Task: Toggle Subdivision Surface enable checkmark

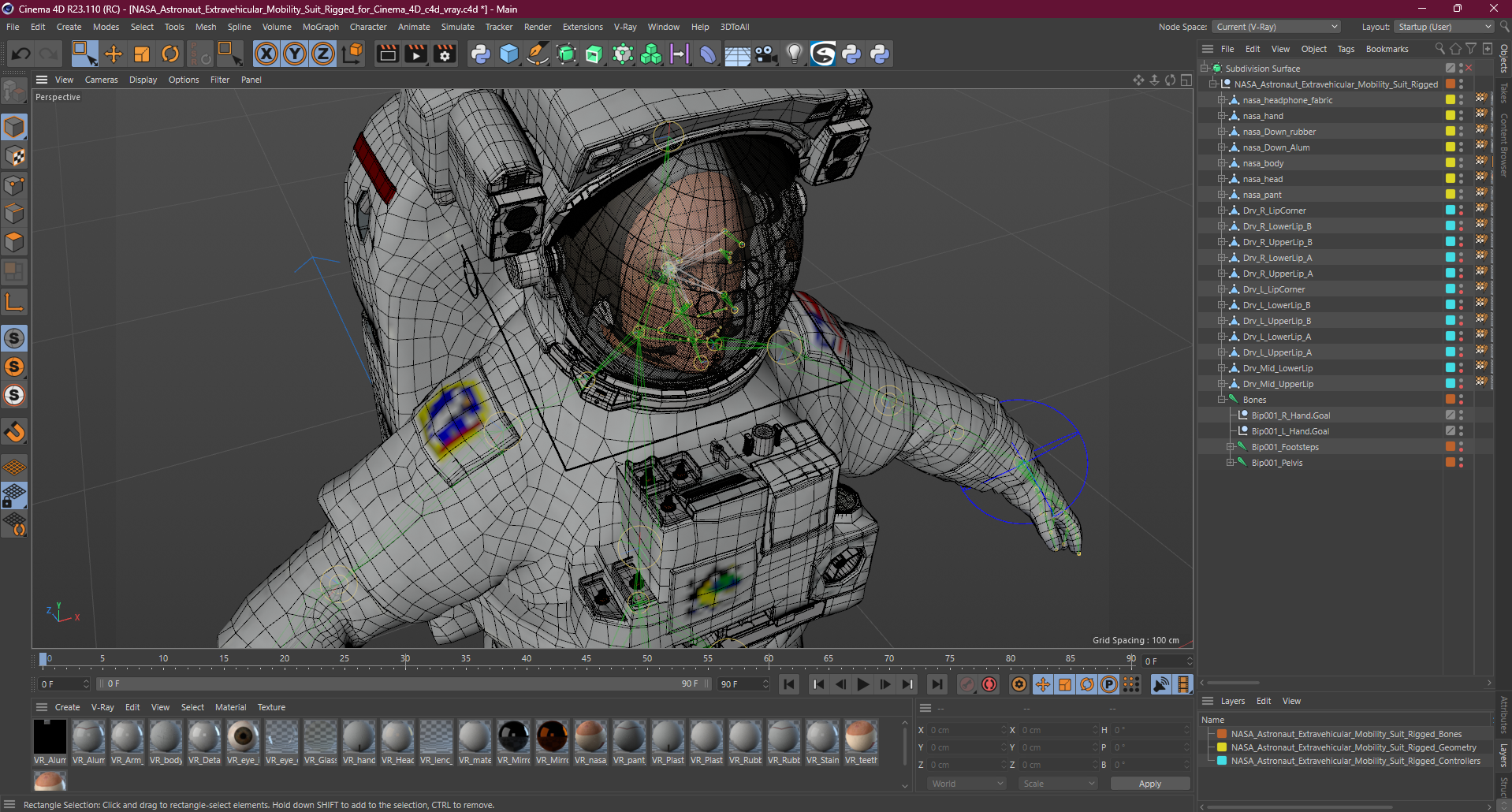Action: [x=1469, y=69]
